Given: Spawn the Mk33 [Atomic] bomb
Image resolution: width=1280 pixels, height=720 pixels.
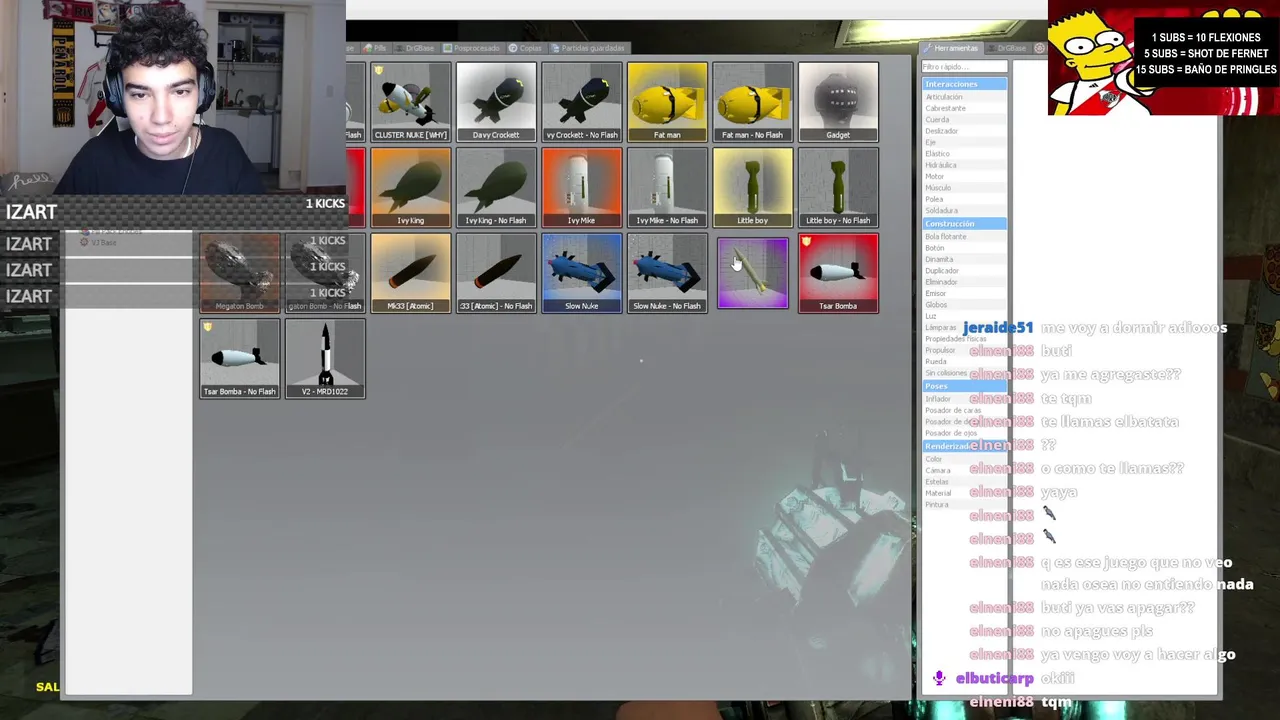Looking at the screenshot, I should pos(410,273).
